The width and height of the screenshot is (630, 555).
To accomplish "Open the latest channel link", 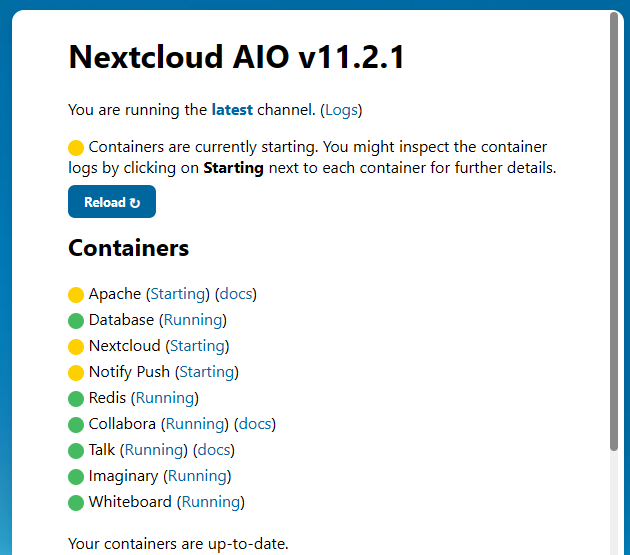I will (232, 109).
